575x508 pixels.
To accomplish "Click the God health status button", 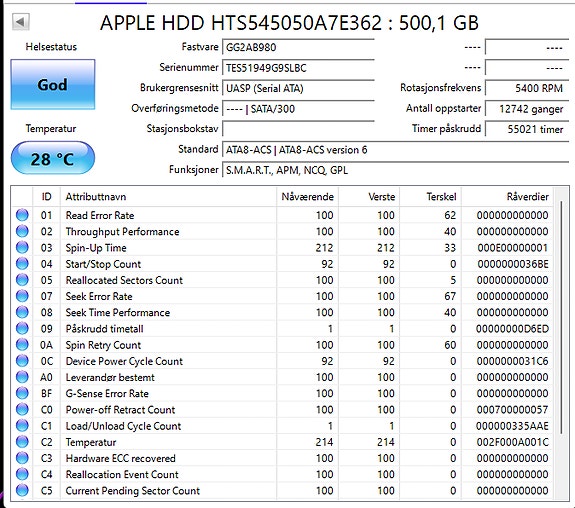I will [x=53, y=84].
